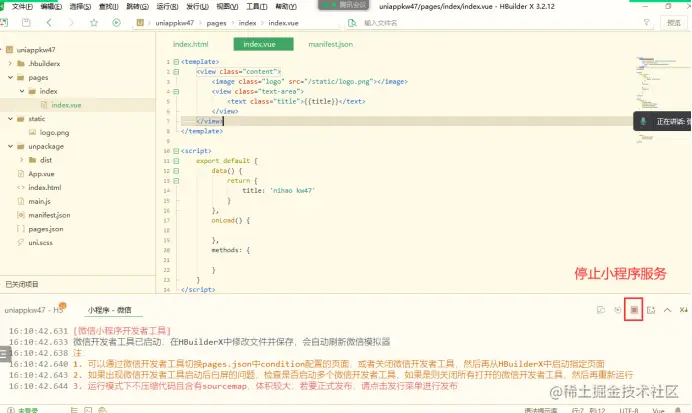Viewport: 692px width, 413px height.
Task: Go forward with the right arrow icon
Action: (x=71, y=23)
